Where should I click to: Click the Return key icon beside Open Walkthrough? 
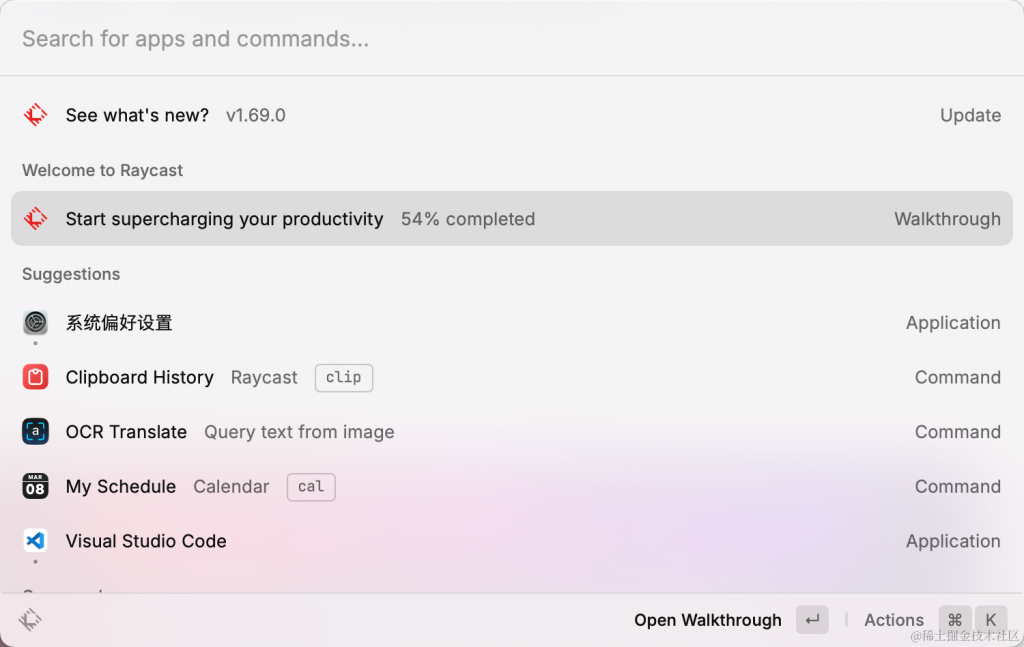(812, 620)
